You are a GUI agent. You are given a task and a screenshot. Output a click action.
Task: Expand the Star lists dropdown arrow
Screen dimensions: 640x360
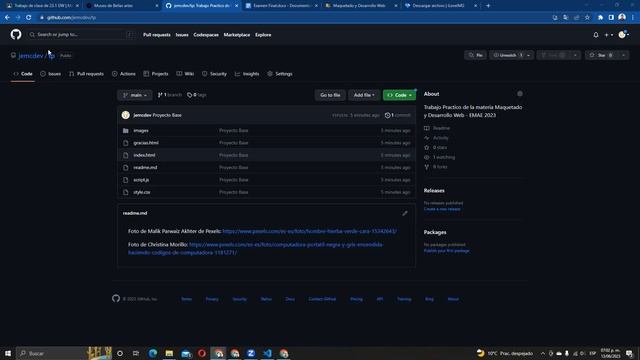point(624,55)
